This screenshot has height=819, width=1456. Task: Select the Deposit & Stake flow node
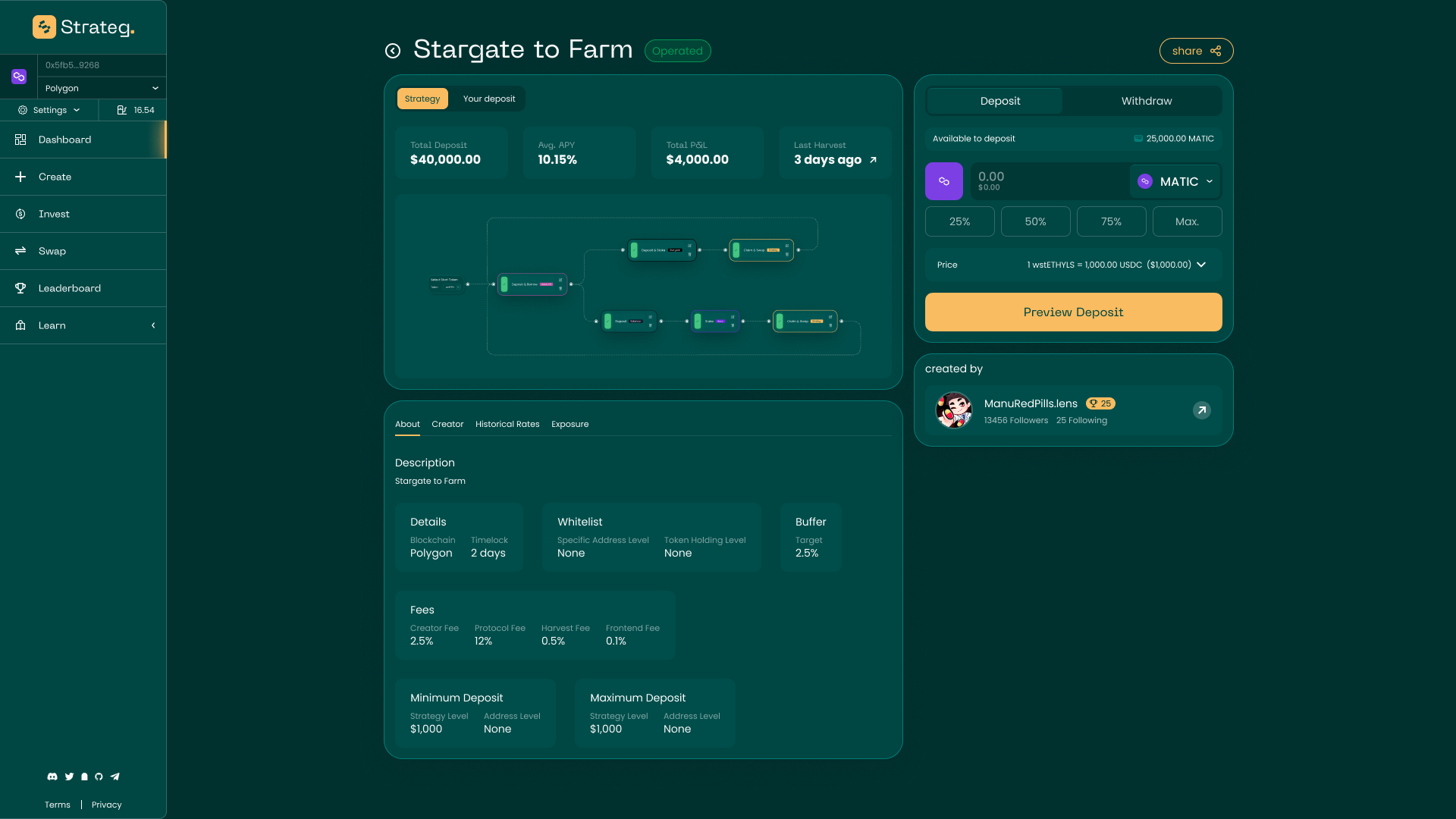tap(662, 249)
